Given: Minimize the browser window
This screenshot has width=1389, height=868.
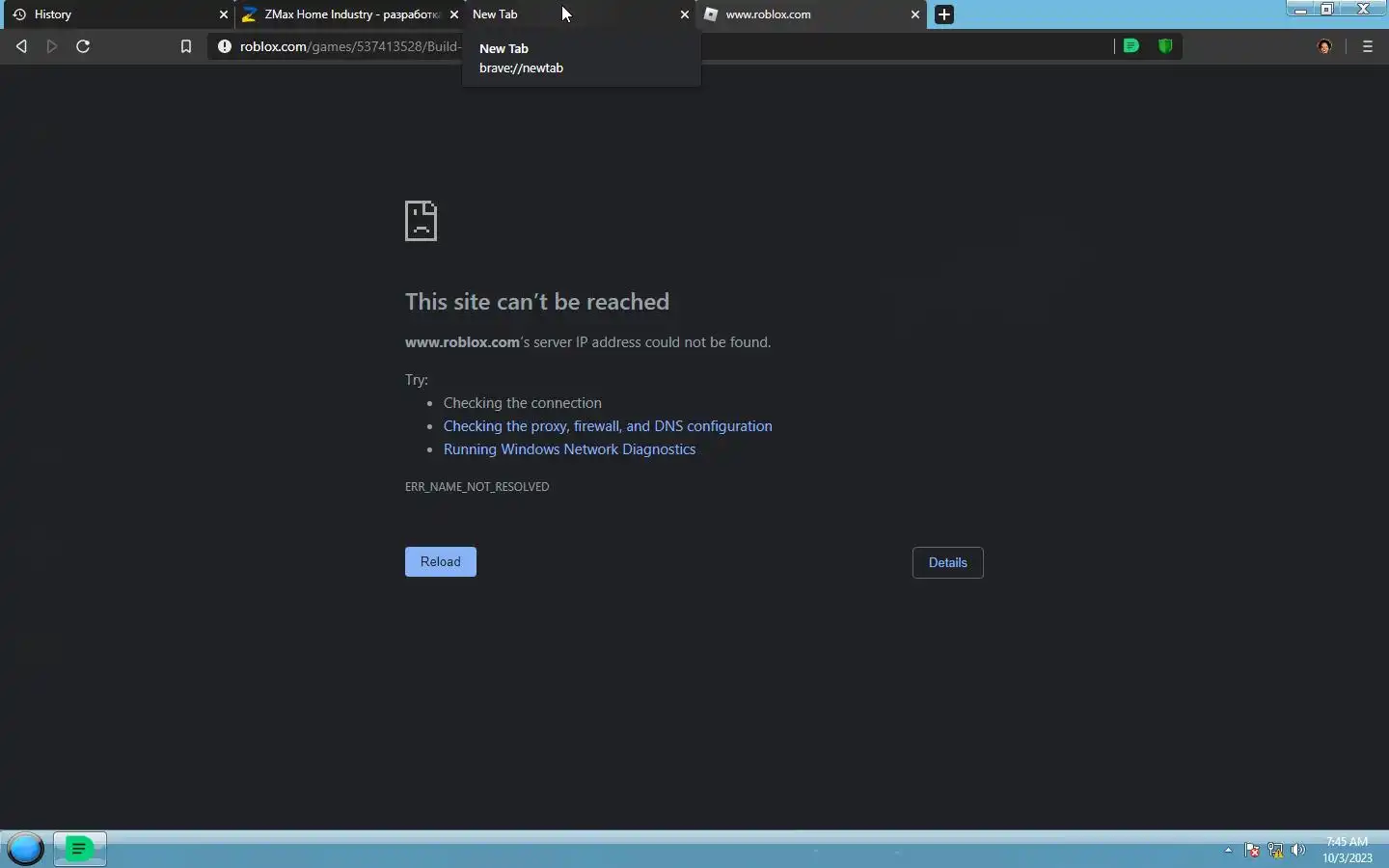Looking at the screenshot, I should [1300, 9].
